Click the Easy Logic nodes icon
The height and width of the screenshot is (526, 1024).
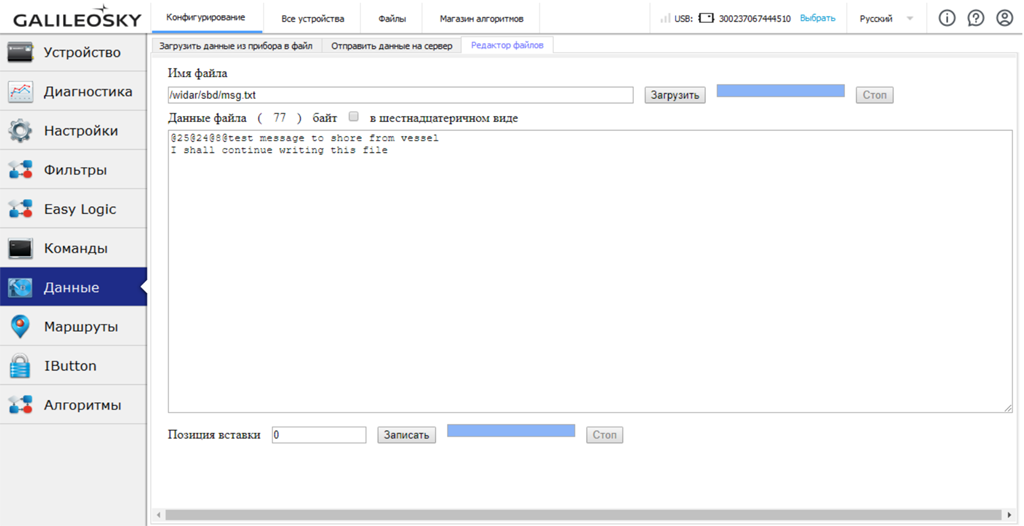20,209
